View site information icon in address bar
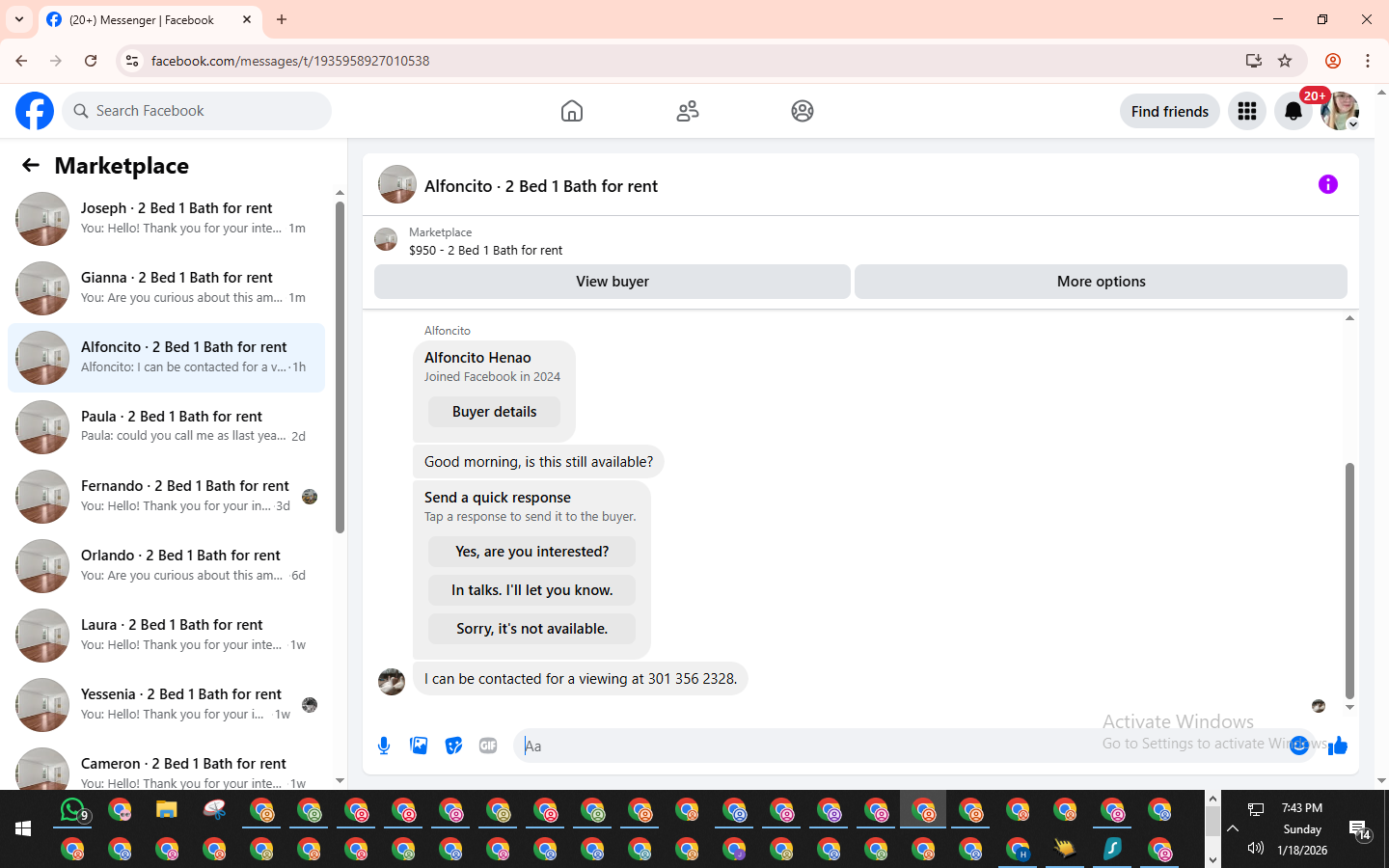The width and height of the screenshot is (1389, 868). pos(132,61)
